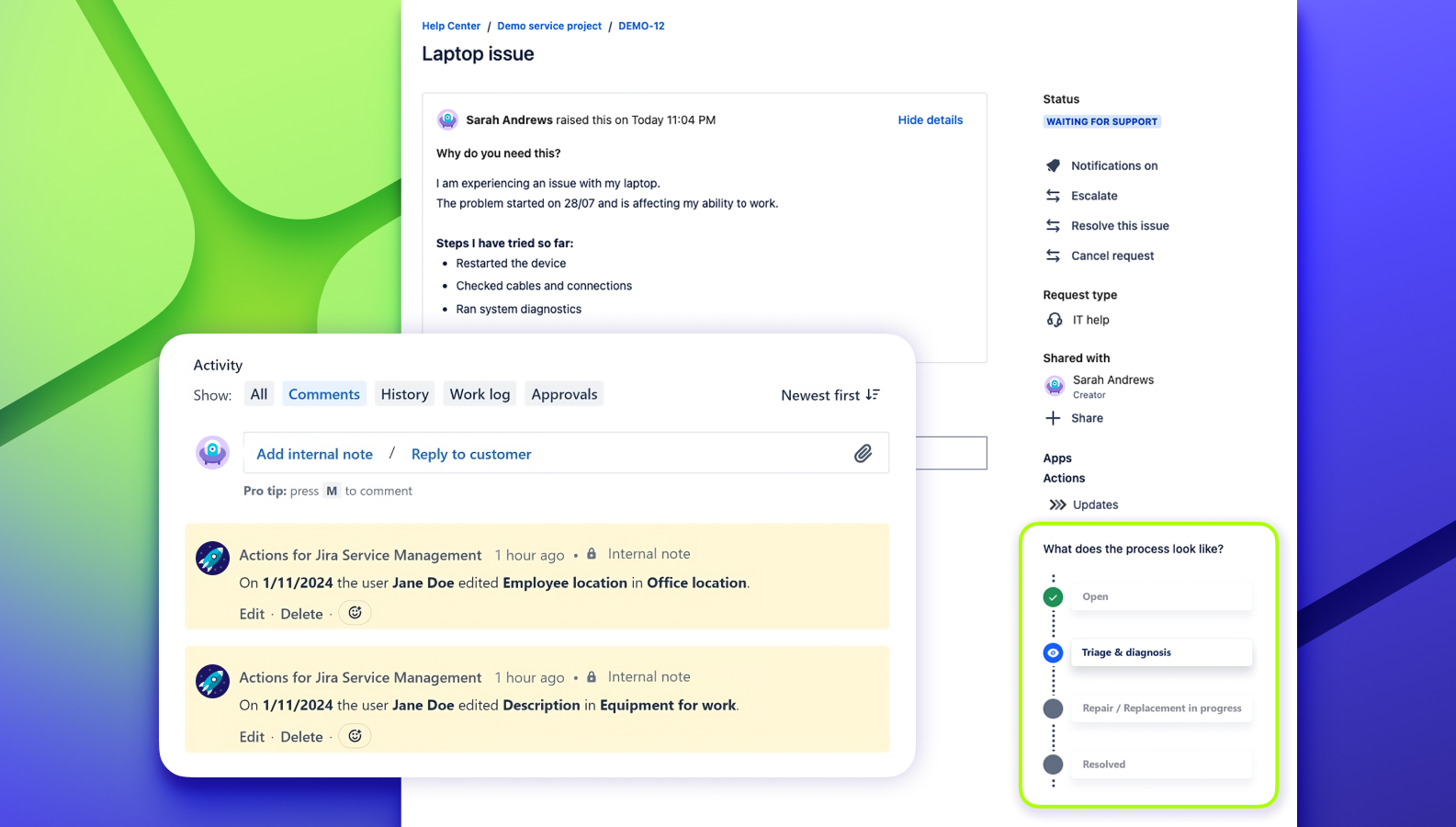Click the blue eye Triage step icon
The image size is (1456, 827).
click(x=1053, y=653)
